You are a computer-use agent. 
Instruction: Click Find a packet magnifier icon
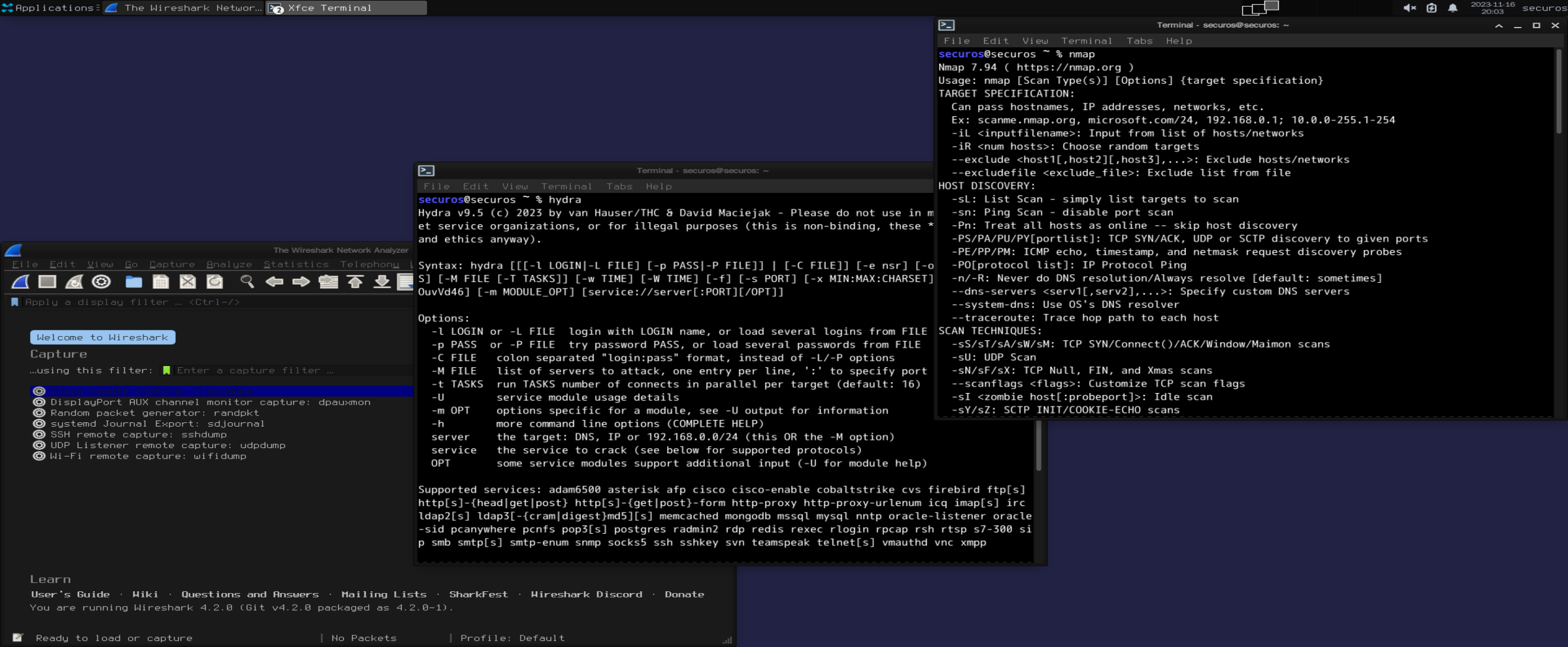point(247,282)
